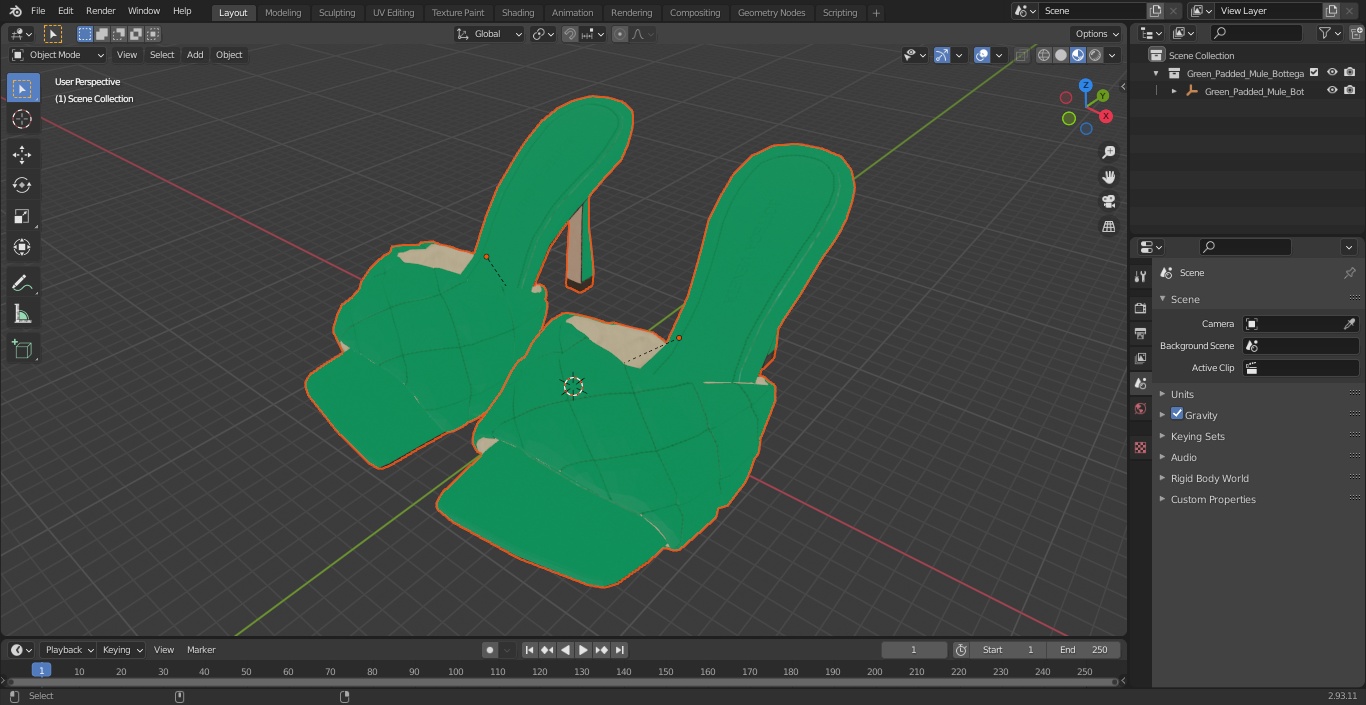Open the Tool properties tab
This screenshot has width=1366, height=705.
(x=1140, y=276)
